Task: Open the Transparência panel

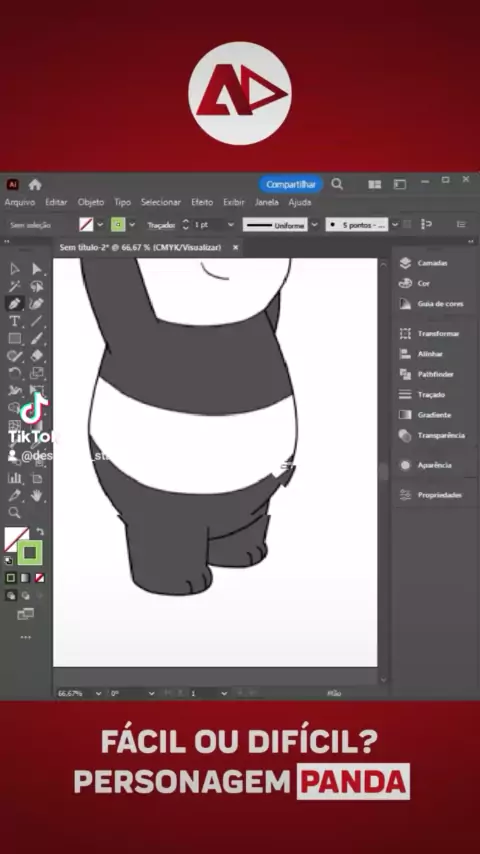Action: tap(433, 435)
